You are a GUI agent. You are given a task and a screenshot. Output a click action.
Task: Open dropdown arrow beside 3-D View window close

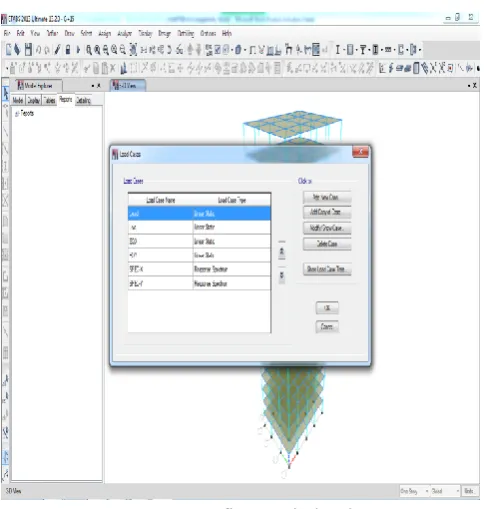pos(469,86)
